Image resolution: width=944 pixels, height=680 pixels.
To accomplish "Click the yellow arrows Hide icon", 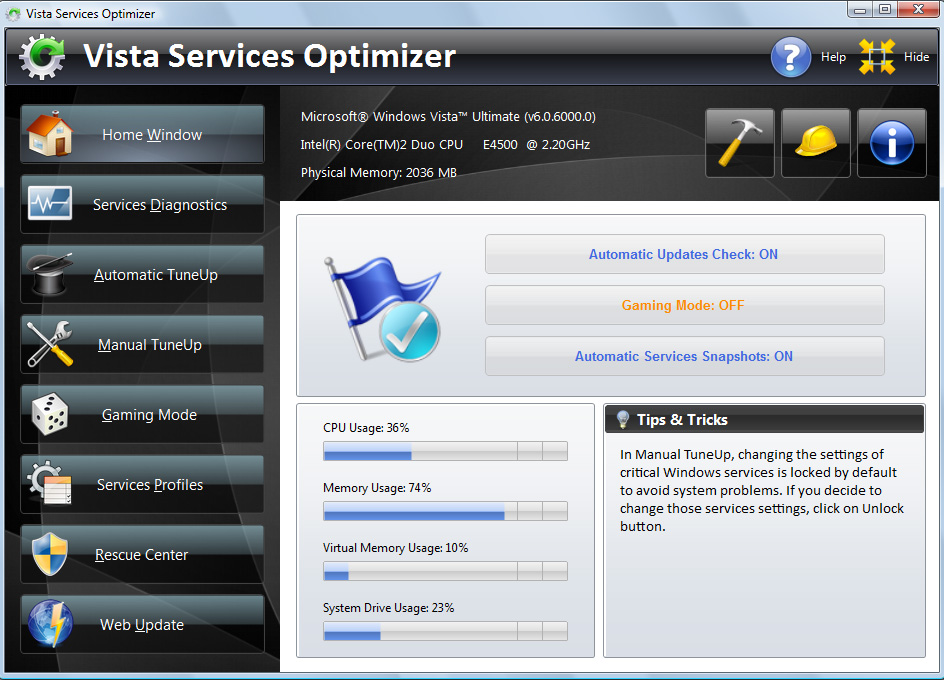I will 877,57.
